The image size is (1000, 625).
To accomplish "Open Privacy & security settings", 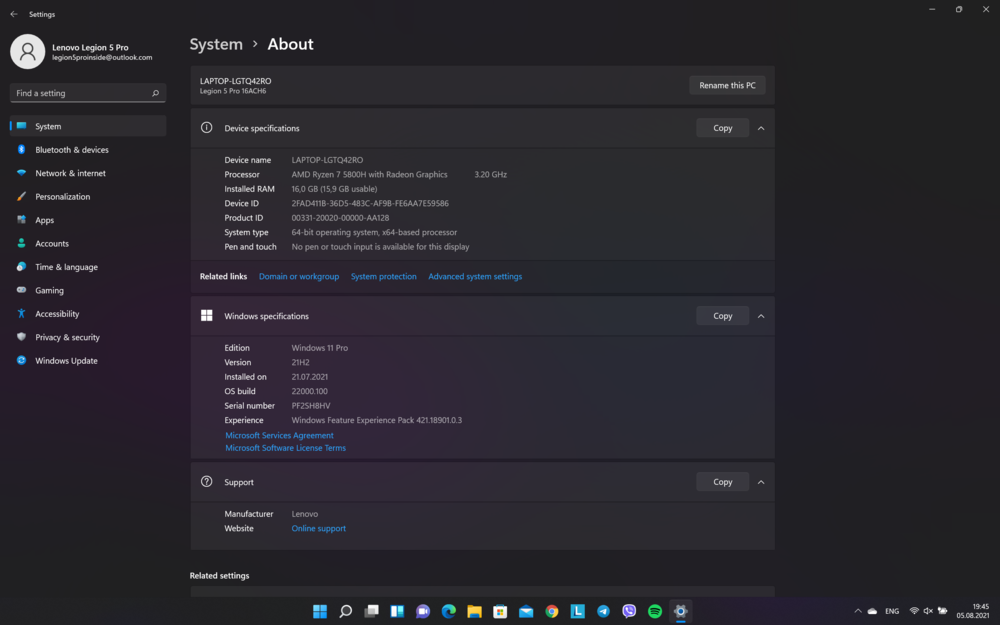I will click(88, 337).
